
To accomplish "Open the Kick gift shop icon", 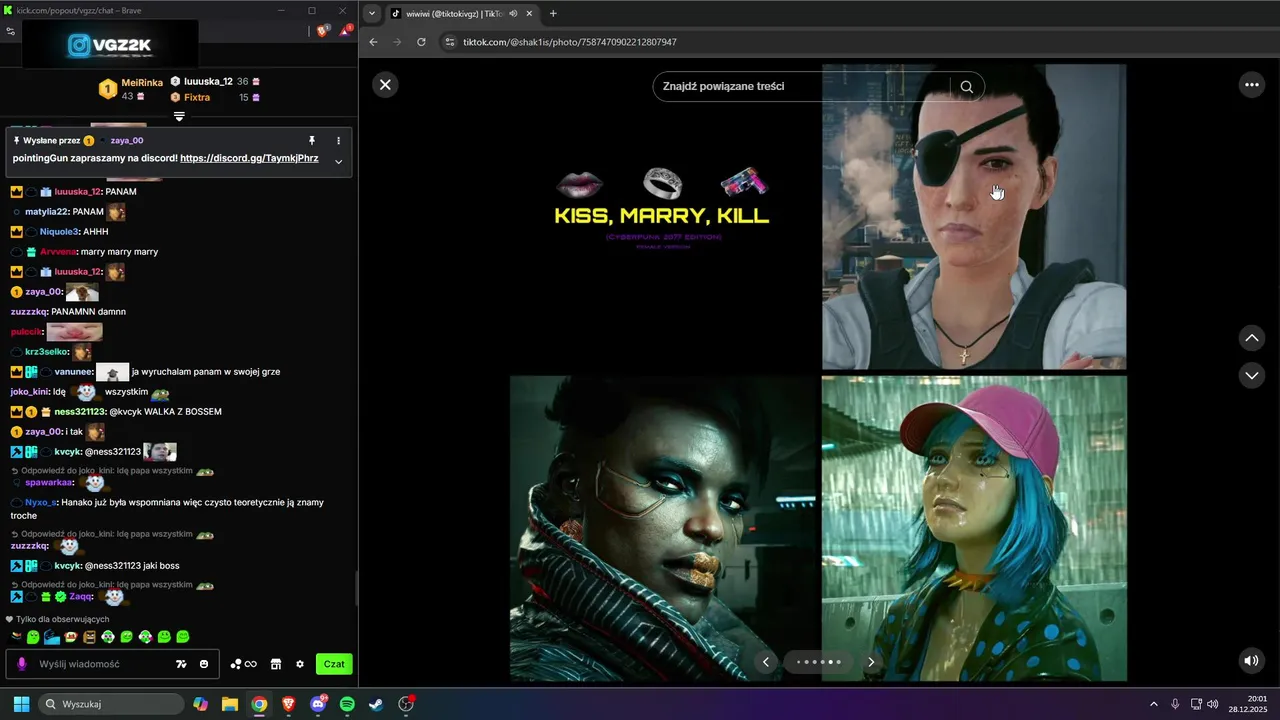I will pos(276,664).
